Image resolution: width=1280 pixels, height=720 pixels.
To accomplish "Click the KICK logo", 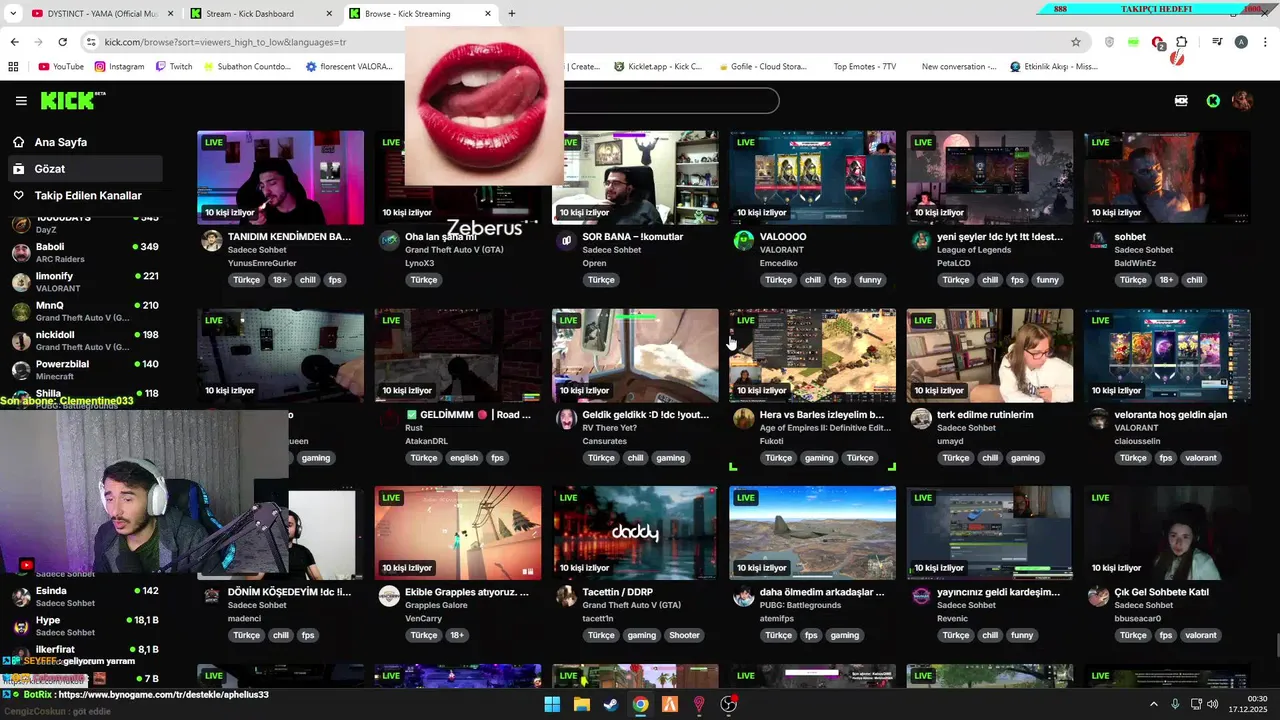I will pyautogui.click(x=72, y=100).
